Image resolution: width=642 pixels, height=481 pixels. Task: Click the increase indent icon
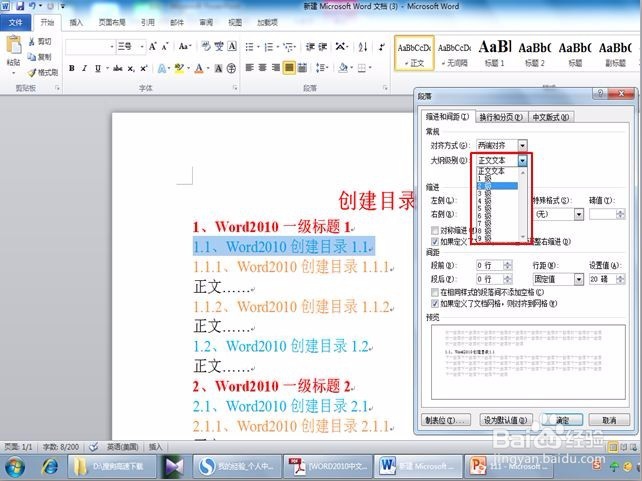click(323, 47)
